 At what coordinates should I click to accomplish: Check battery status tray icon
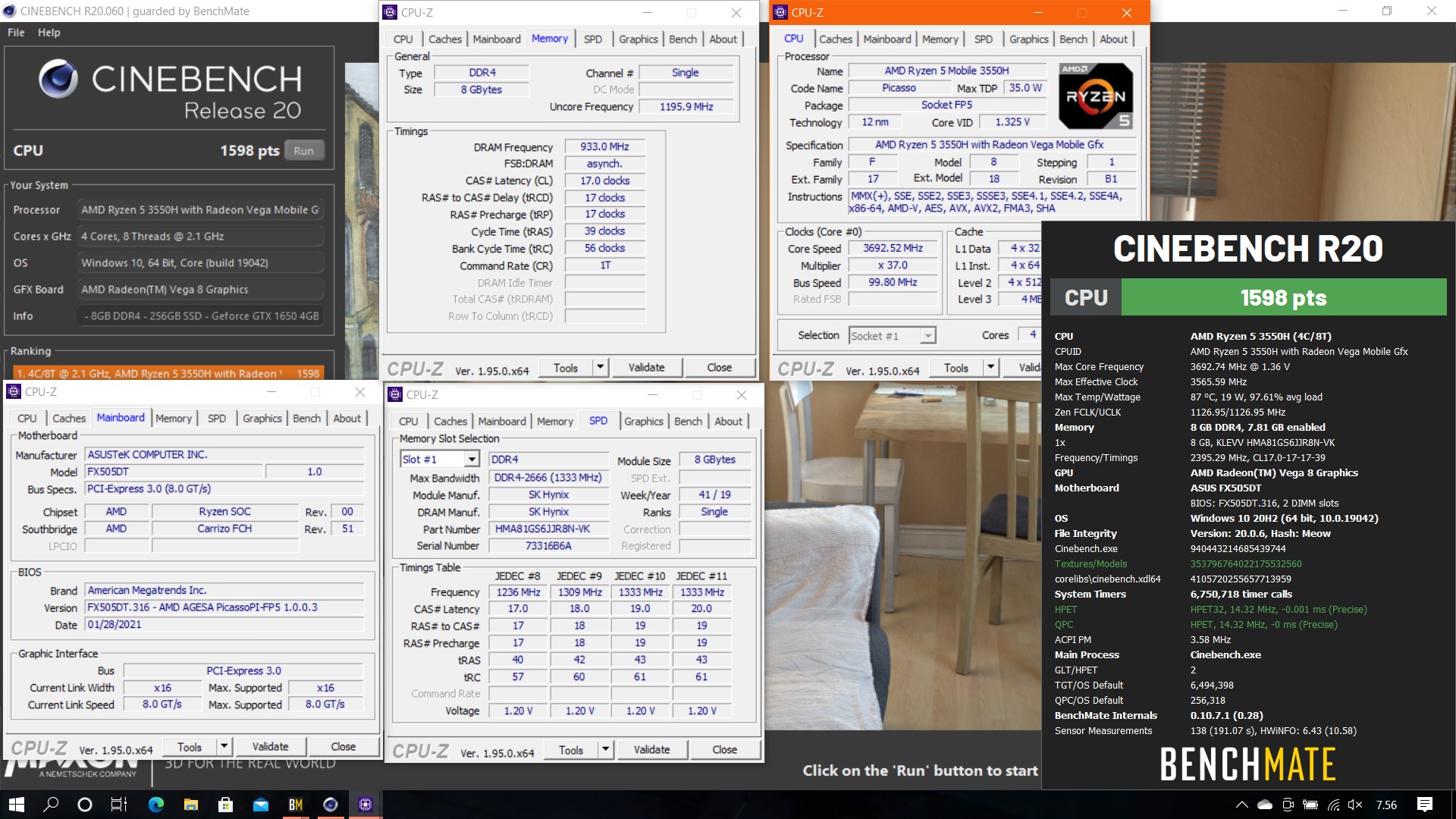click(x=1310, y=805)
